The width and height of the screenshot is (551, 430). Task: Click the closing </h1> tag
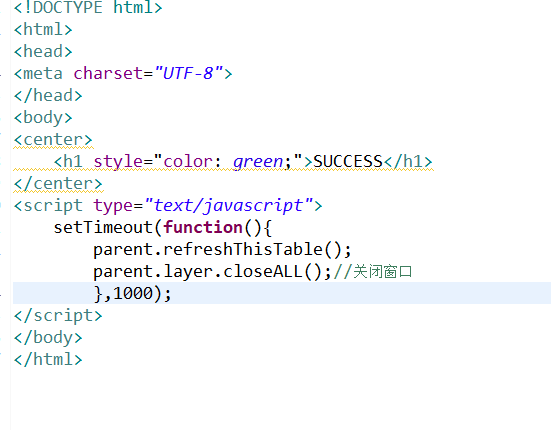point(408,162)
